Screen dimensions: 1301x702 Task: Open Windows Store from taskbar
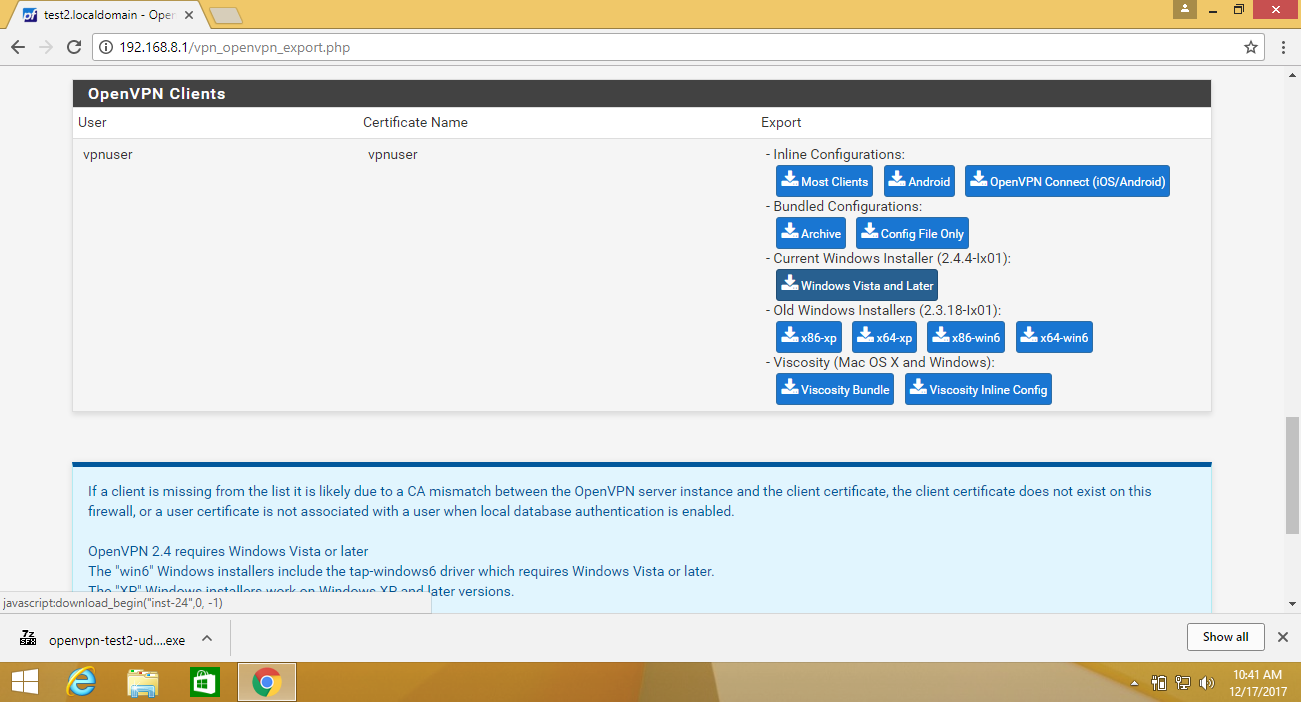coord(204,683)
